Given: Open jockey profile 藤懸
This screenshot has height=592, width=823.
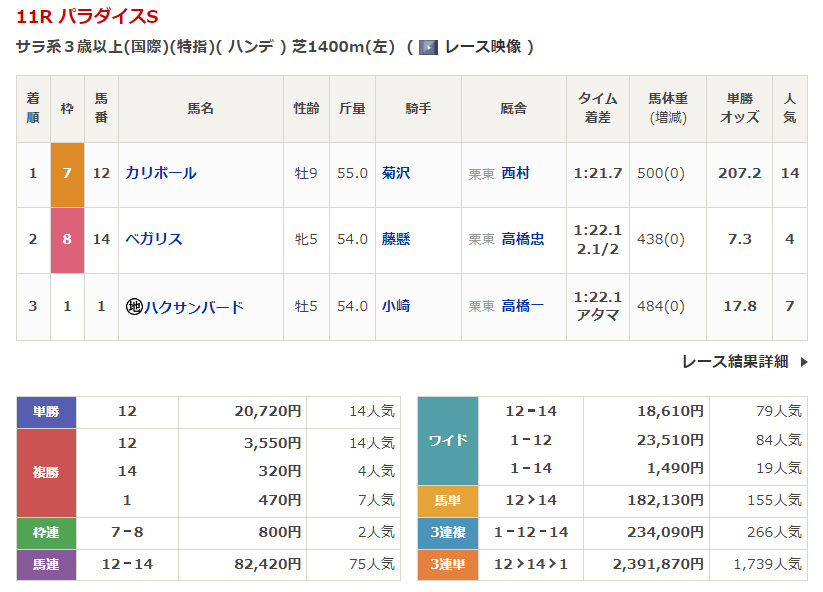Looking at the screenshot, I should click(x=396, y=239).
